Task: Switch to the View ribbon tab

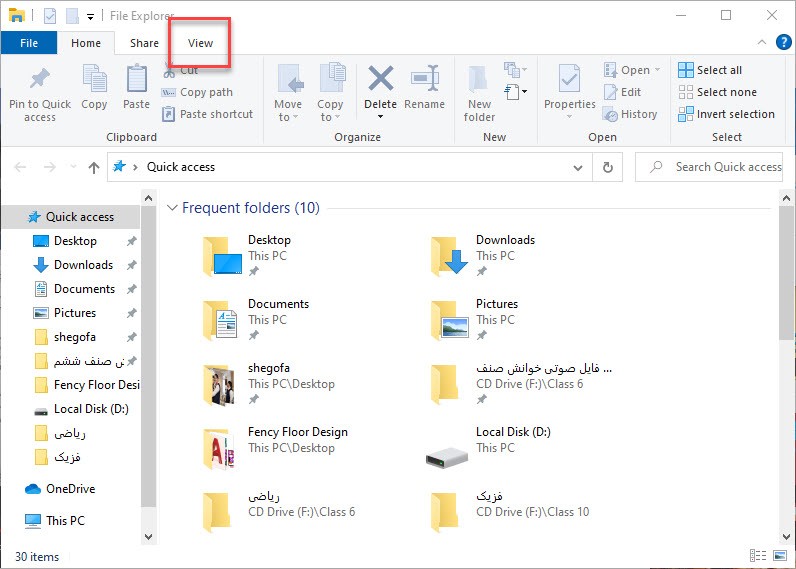Action: tap(201, 43)
